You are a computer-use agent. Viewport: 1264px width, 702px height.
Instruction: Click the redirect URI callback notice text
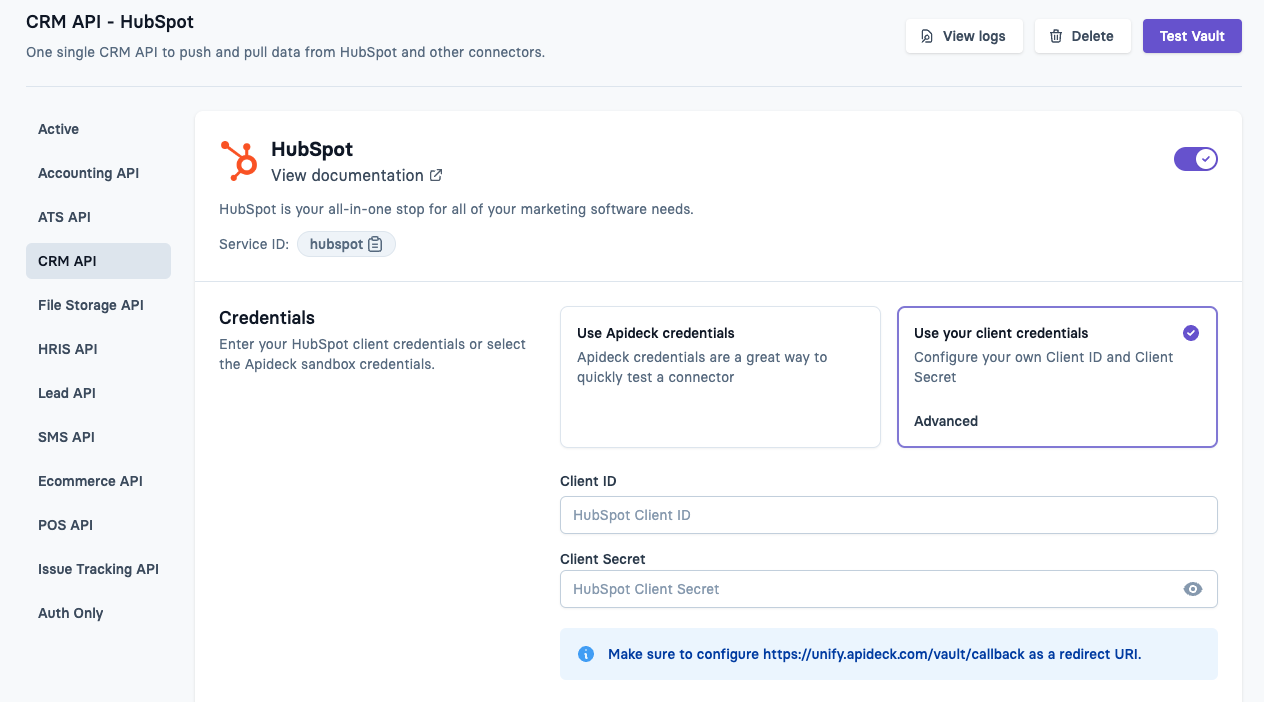click(x=874, y=654)
